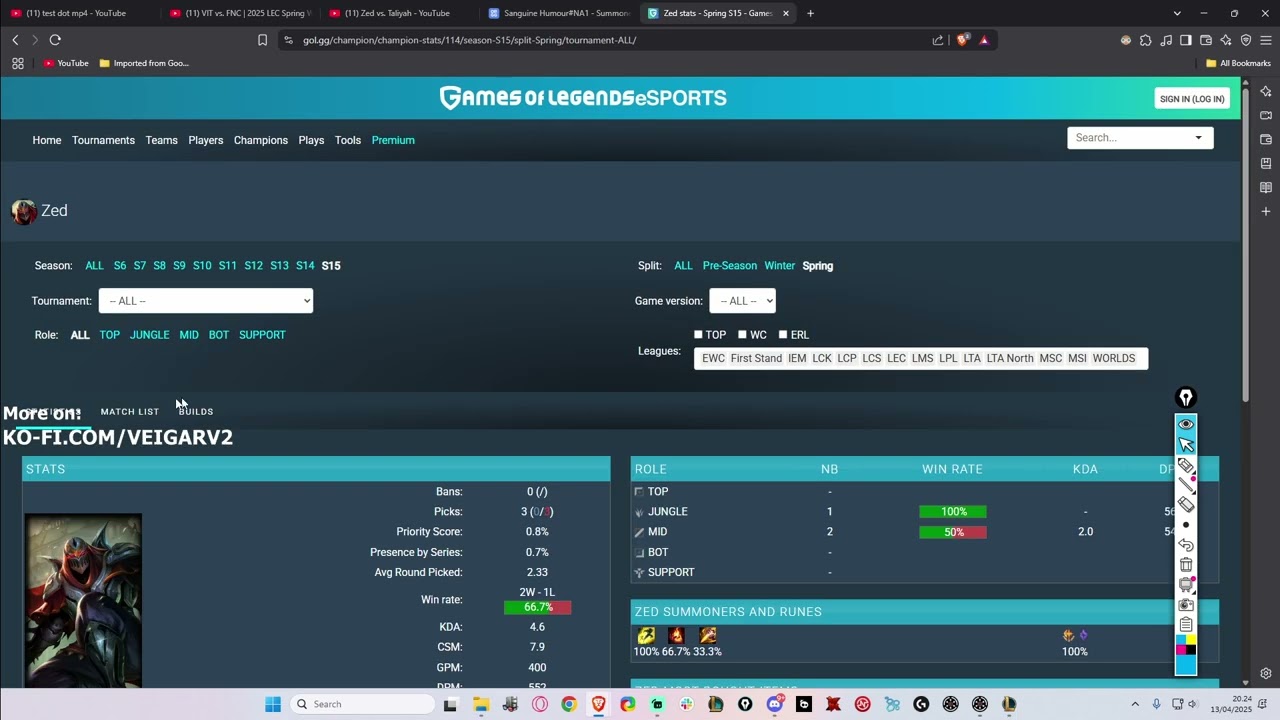The image size is (1280, 720).
Task: Open the Windows Start menu
Action: click(273, 704)
